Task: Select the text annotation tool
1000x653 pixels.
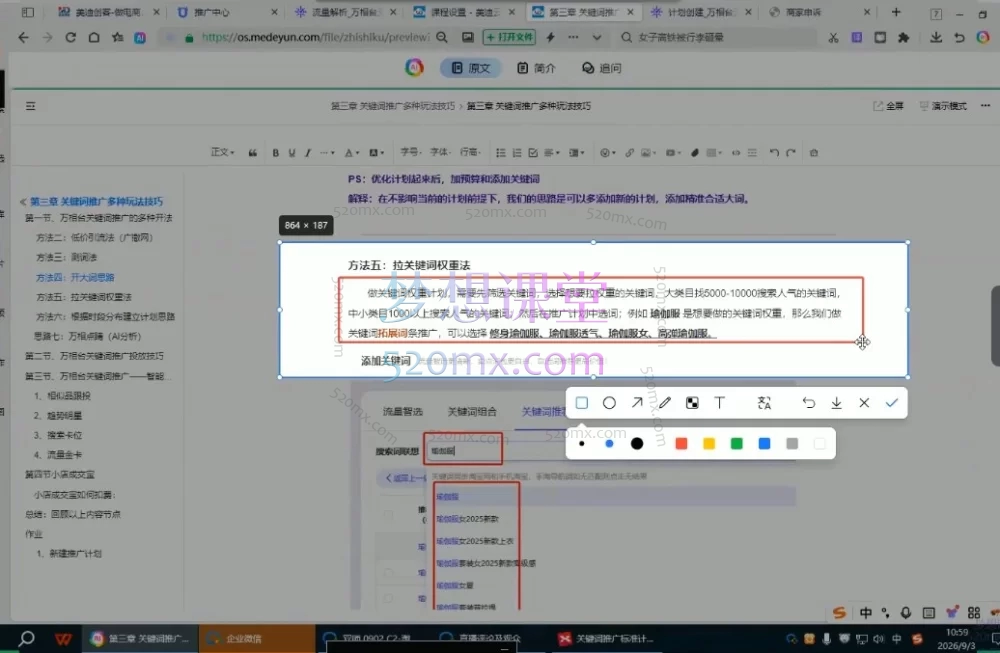Action: tap(719, 403)
